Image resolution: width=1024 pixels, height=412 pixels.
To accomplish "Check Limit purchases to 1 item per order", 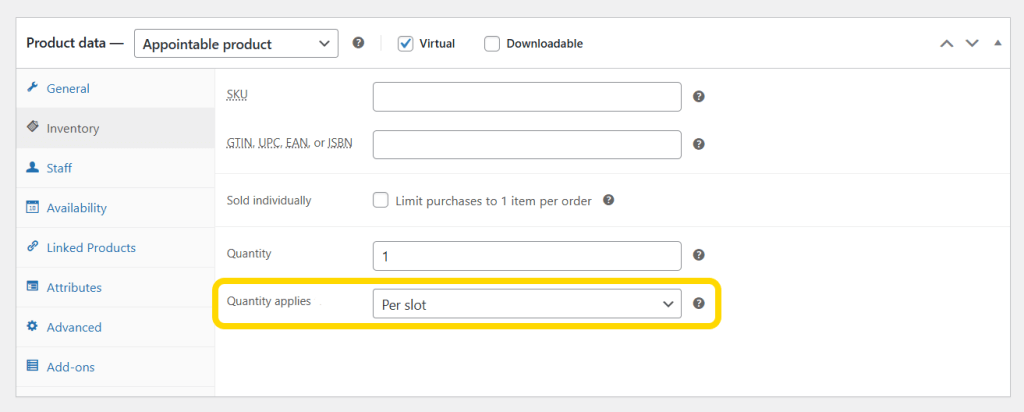I will [381, 200].
